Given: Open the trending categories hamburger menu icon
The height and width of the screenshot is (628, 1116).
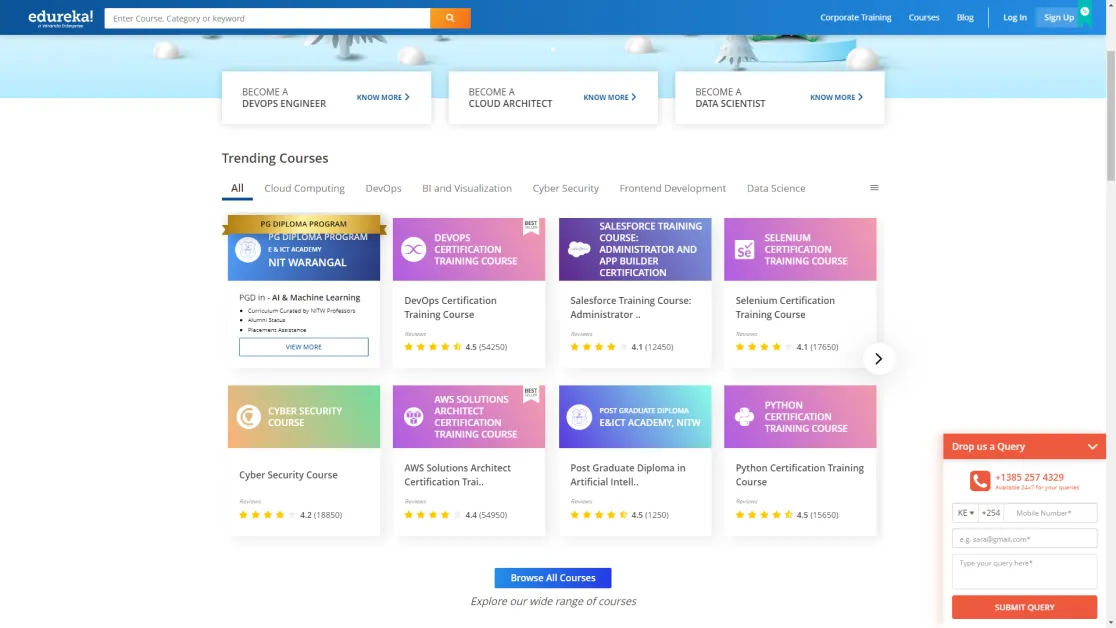Looking at the screenshot, I should 874,188.
